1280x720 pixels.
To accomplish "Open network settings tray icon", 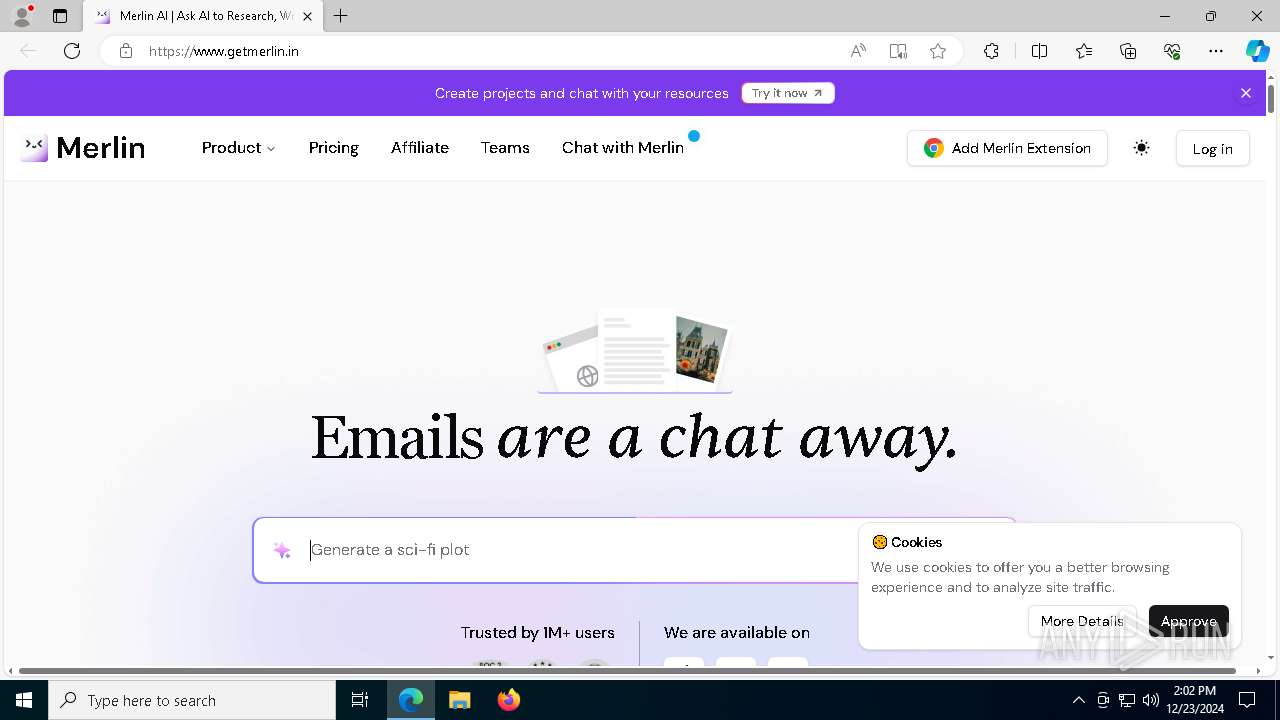I will pyautogui.click(x=1127, y=700).
